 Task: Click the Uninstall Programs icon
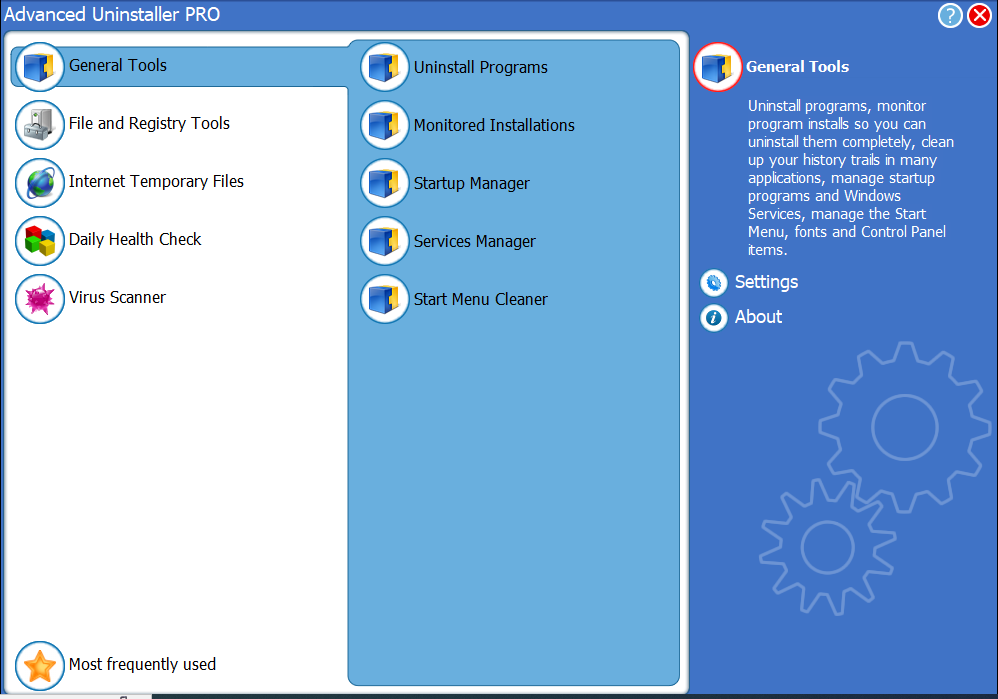[384, 67]
